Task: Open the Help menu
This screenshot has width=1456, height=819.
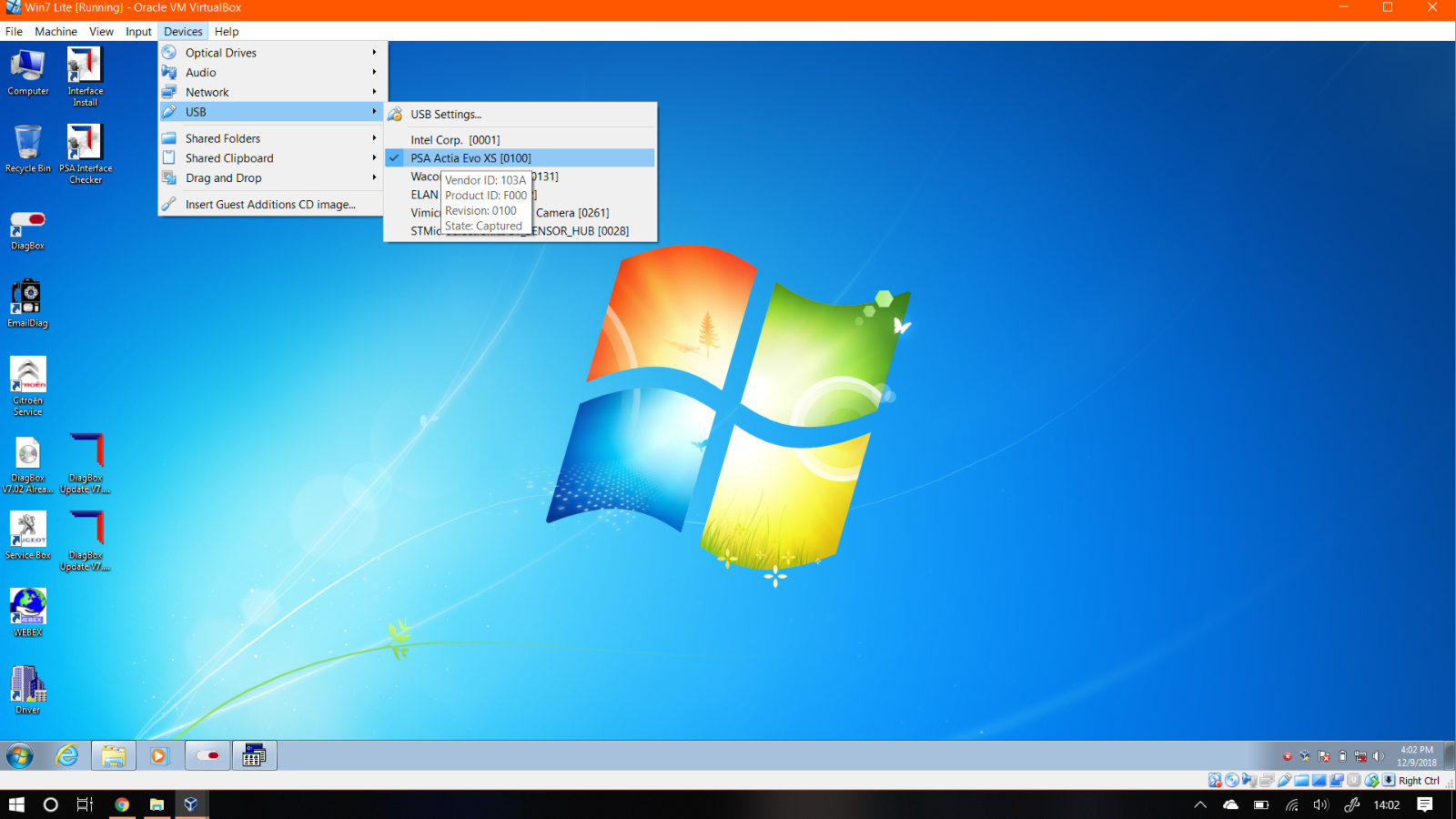Action: (227, 32)
